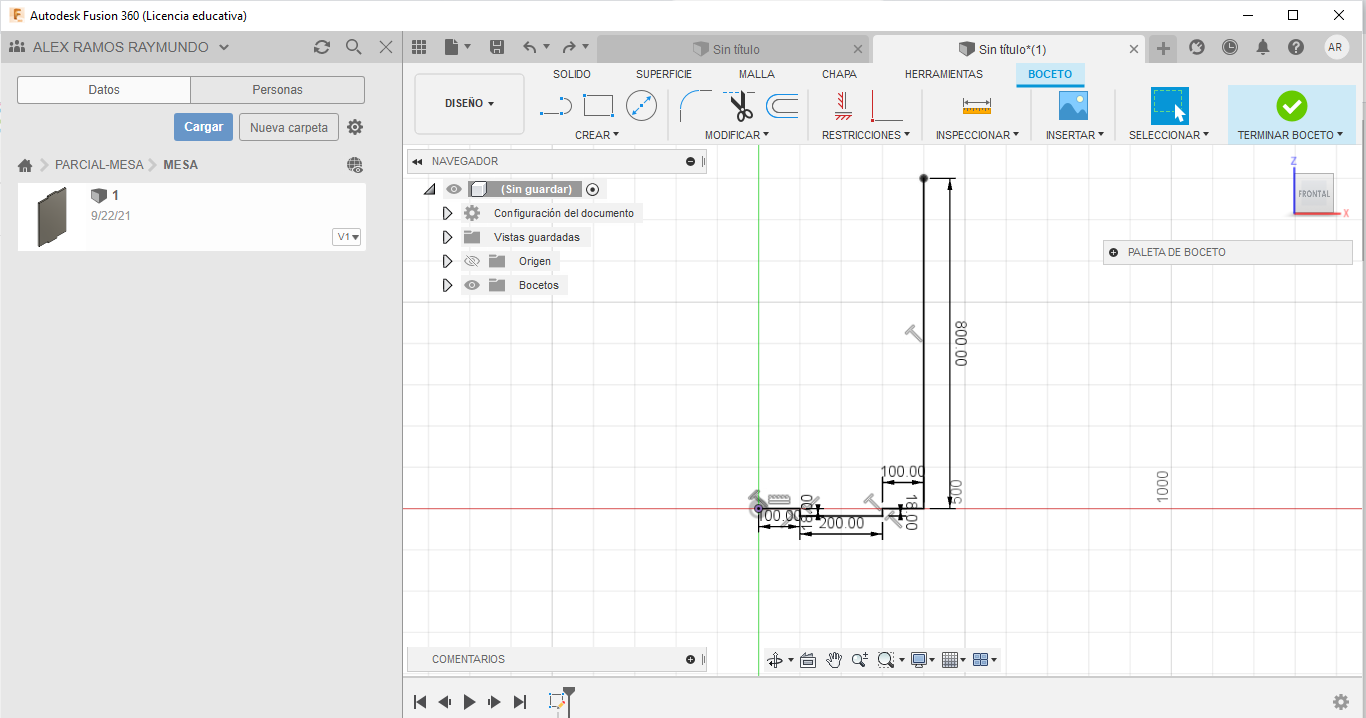Image resolution: width=1366 pixels, height=718 pixels.
Task: Open the PARCIAL-MESA breadcrumb link
Action: click(99, 165)
